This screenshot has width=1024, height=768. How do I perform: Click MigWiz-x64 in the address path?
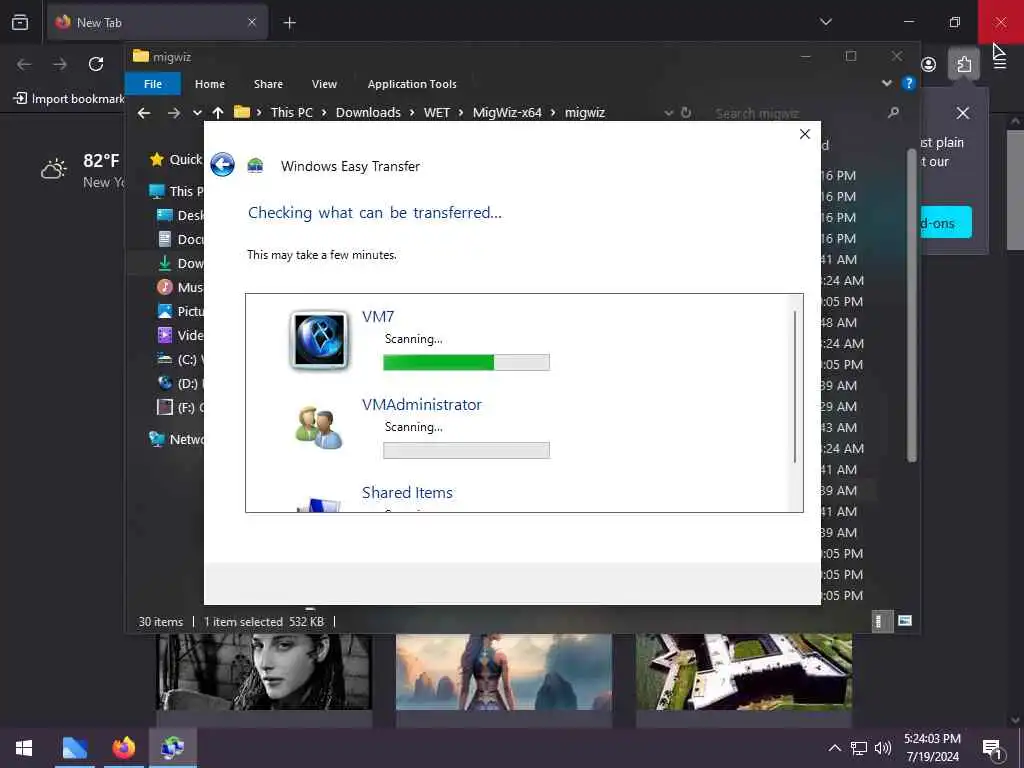tap(507, 112)
